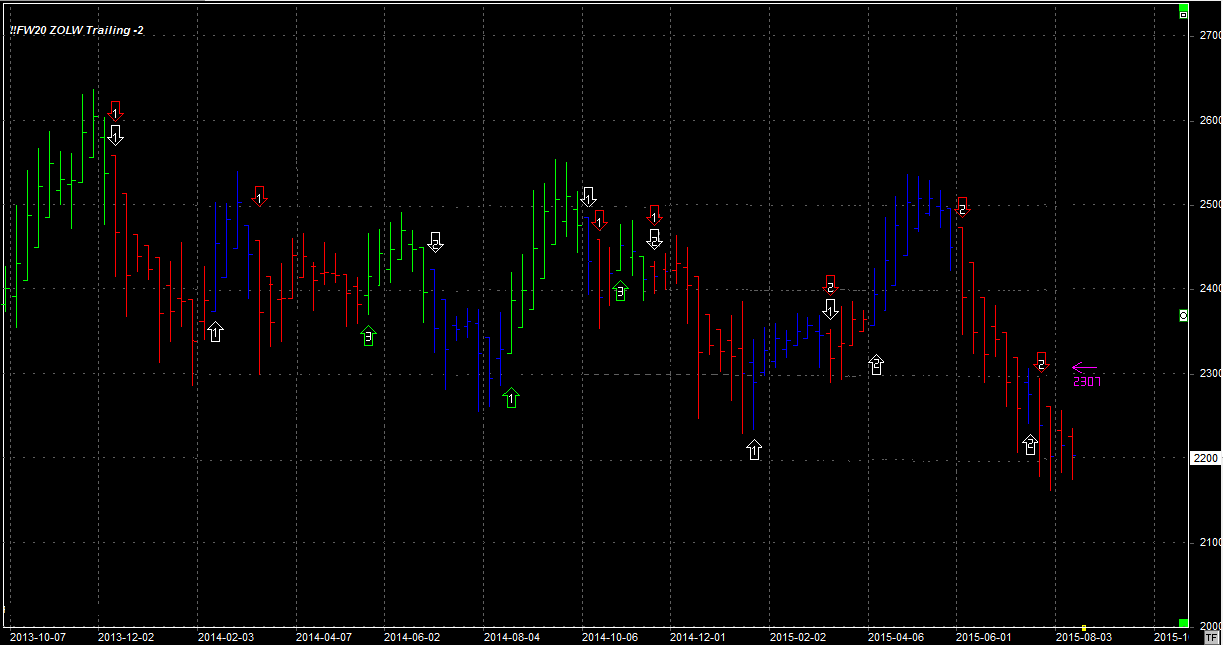The image size is (1223, 645).
Task: Select the green up arrow near 2014-08-04
Action: 511,398
